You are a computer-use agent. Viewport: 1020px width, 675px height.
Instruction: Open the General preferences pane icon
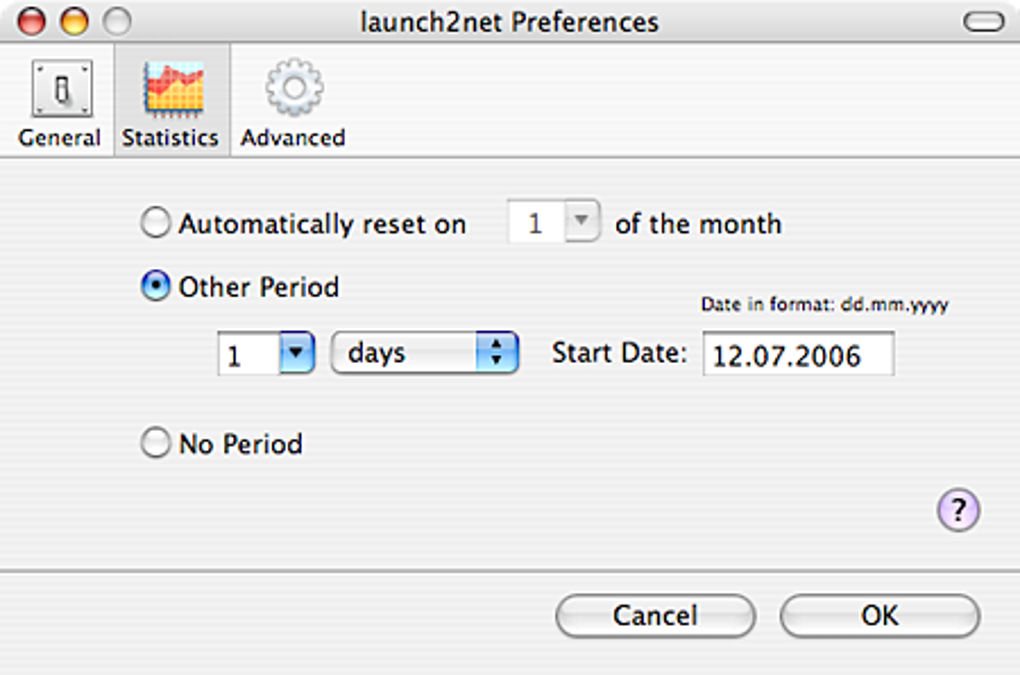coord(60,88)
